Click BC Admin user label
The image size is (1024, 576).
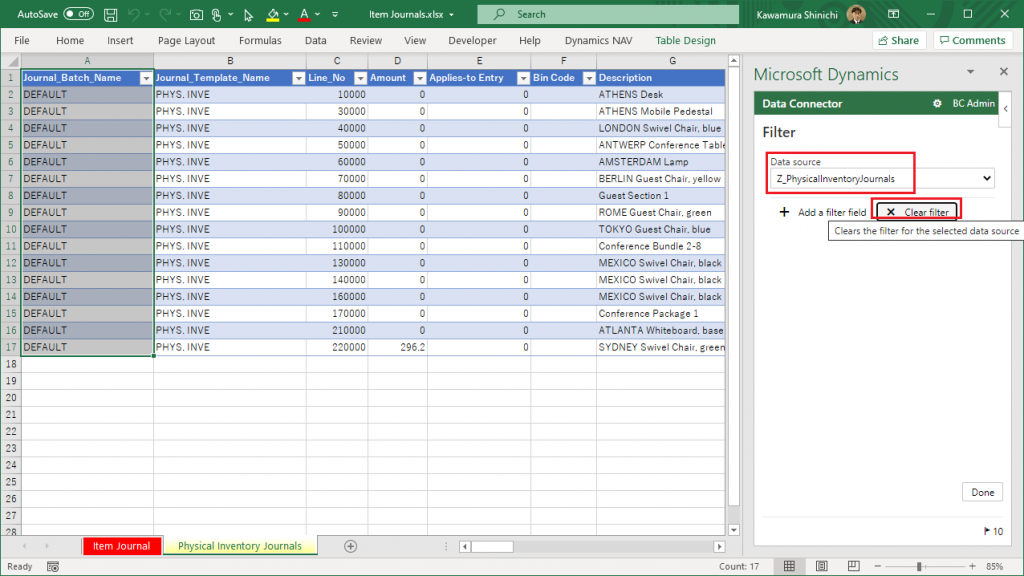[973, 103]
